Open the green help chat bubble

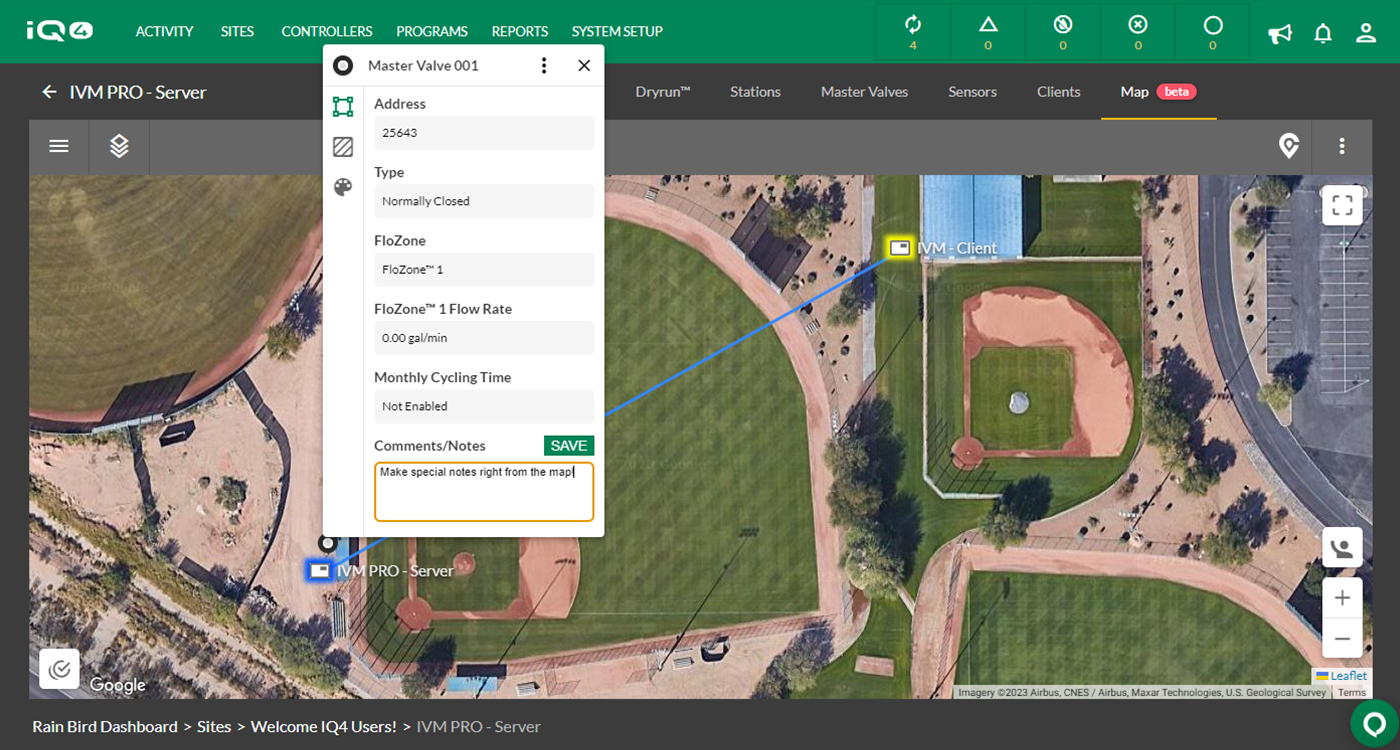tap(1374, 723)
